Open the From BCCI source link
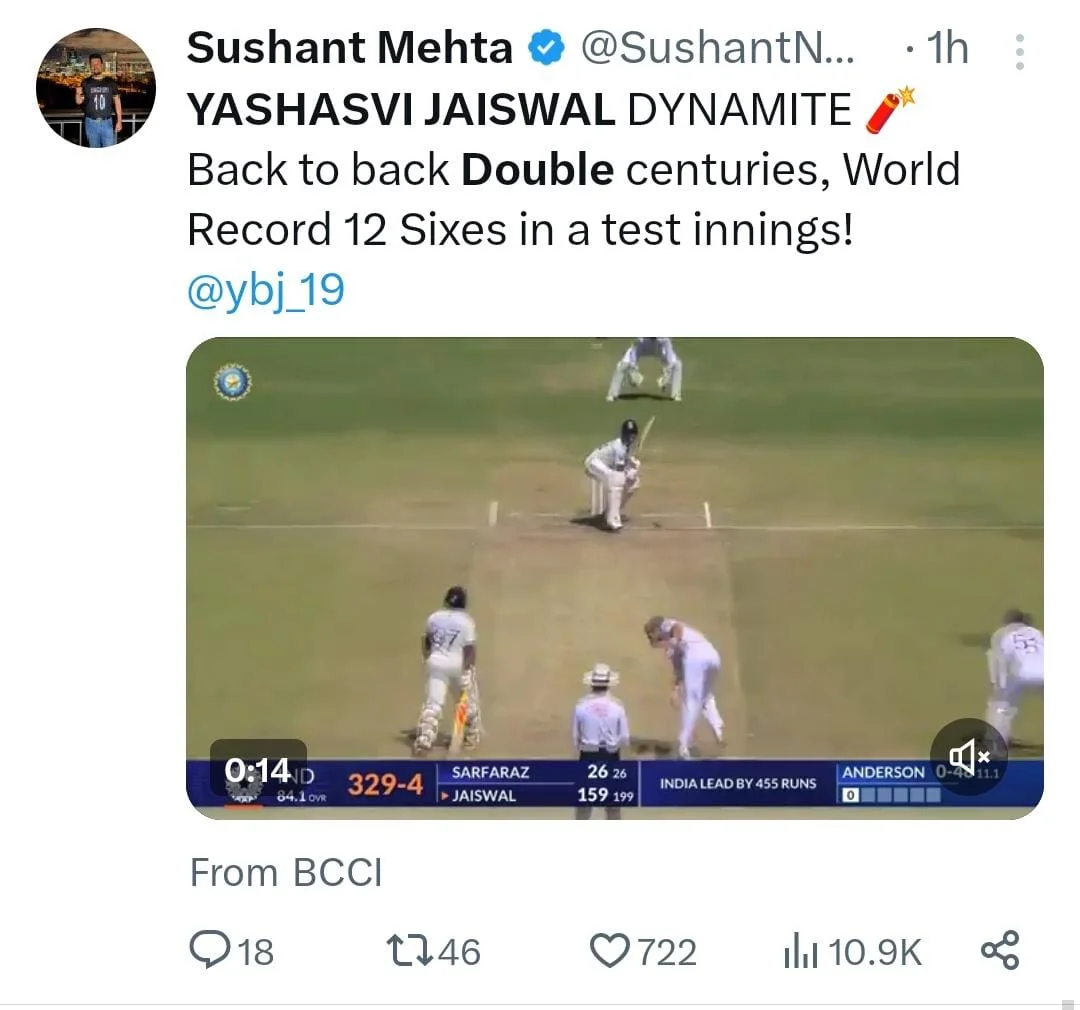Image resolution: width=1080 pixels, height=1010 pixels. pyautogui.click(x=286, y=873)
